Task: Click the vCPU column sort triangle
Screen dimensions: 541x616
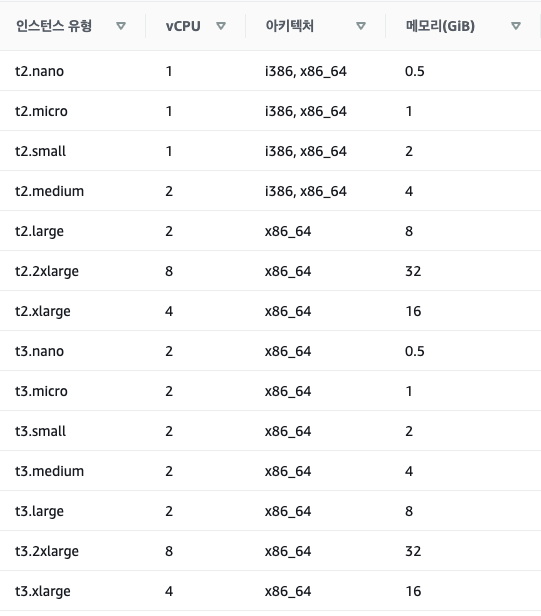Action: pos(221,26)
